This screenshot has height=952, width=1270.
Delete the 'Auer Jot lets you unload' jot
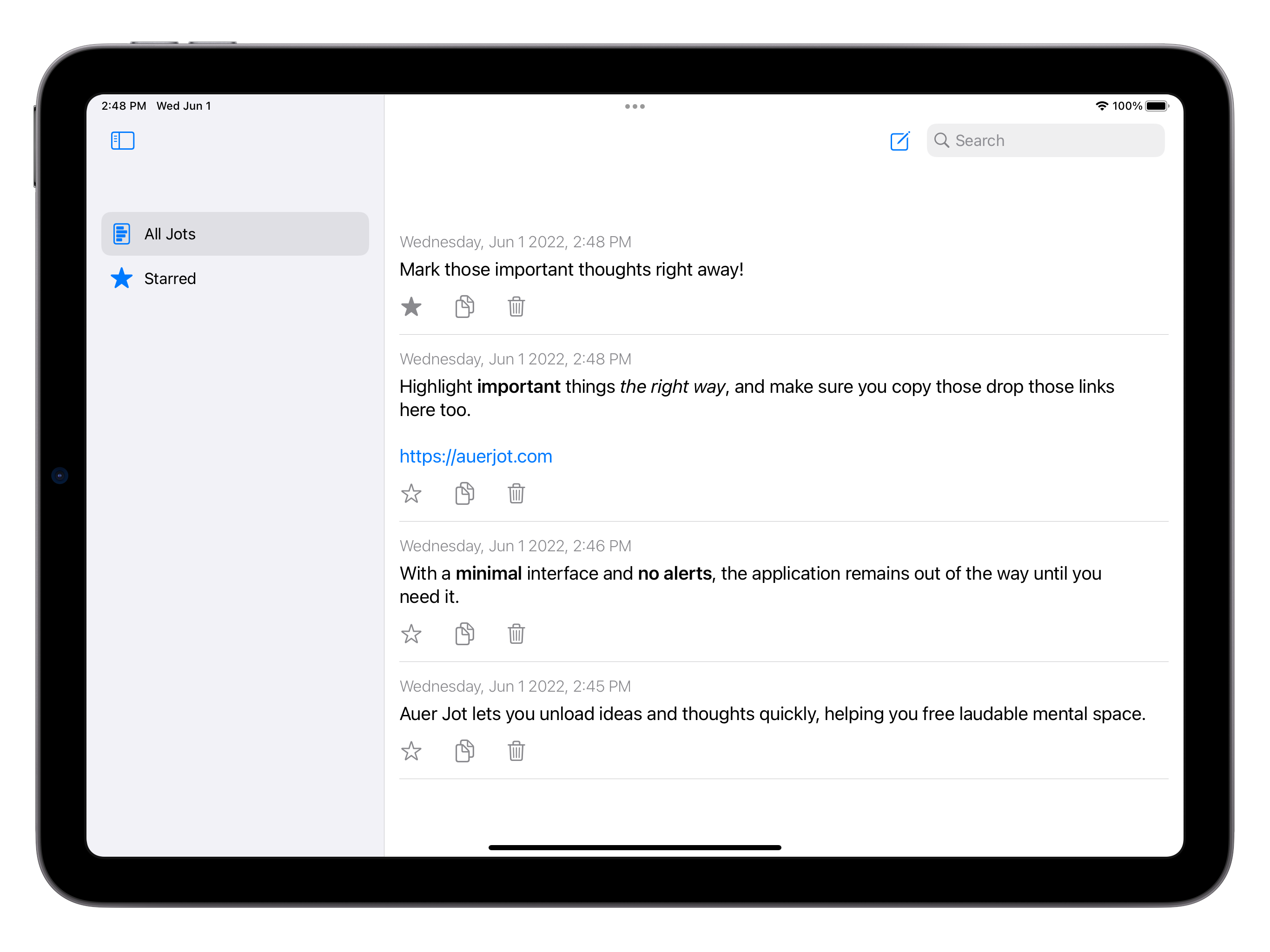516,751
